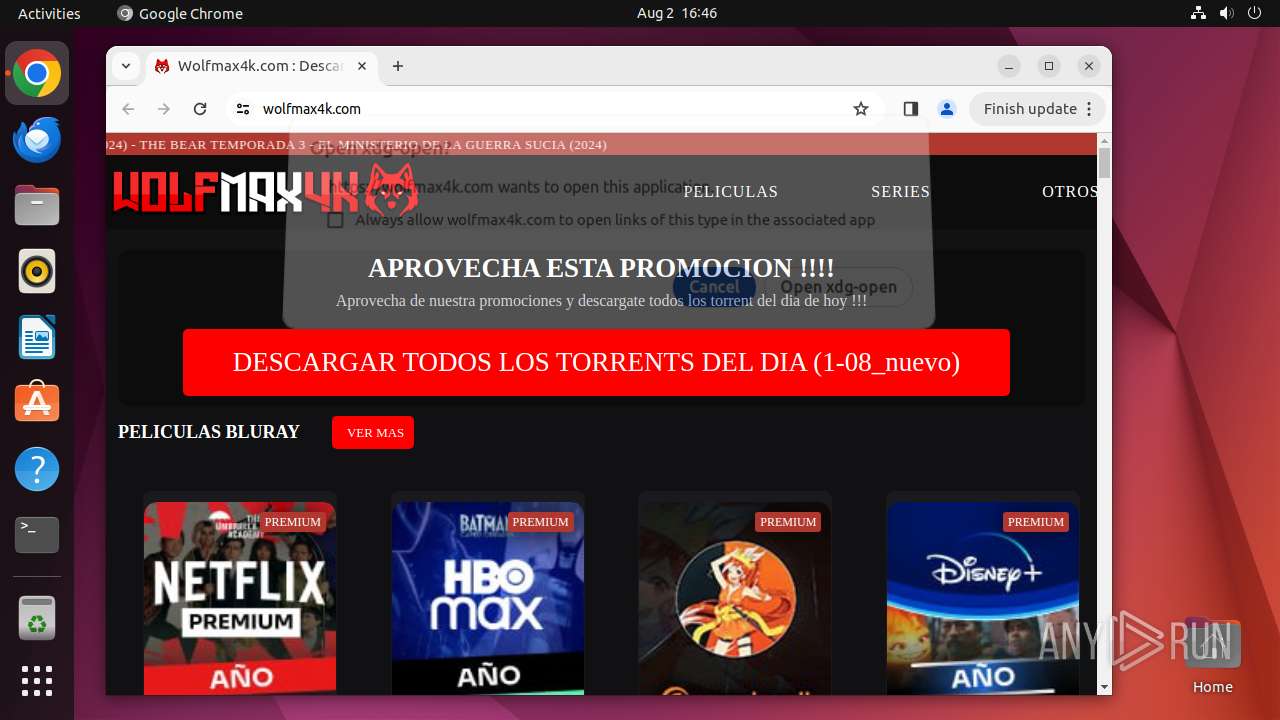Open the Trash in the dock
This screenshot has height=720, width=1280.
(x=37, y=618)
